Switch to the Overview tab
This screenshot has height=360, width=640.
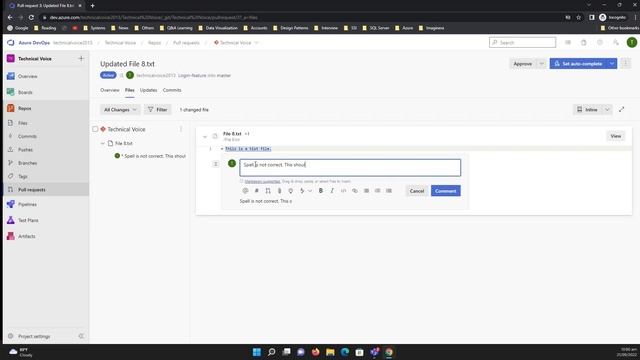(110, 90)
